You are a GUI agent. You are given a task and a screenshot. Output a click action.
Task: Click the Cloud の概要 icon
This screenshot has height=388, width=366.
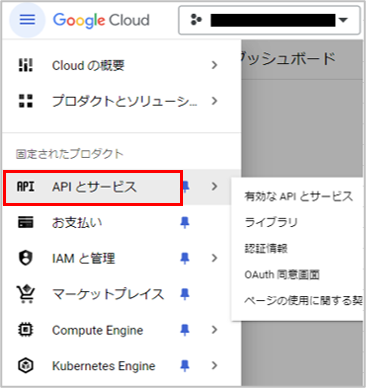(25, 65)
